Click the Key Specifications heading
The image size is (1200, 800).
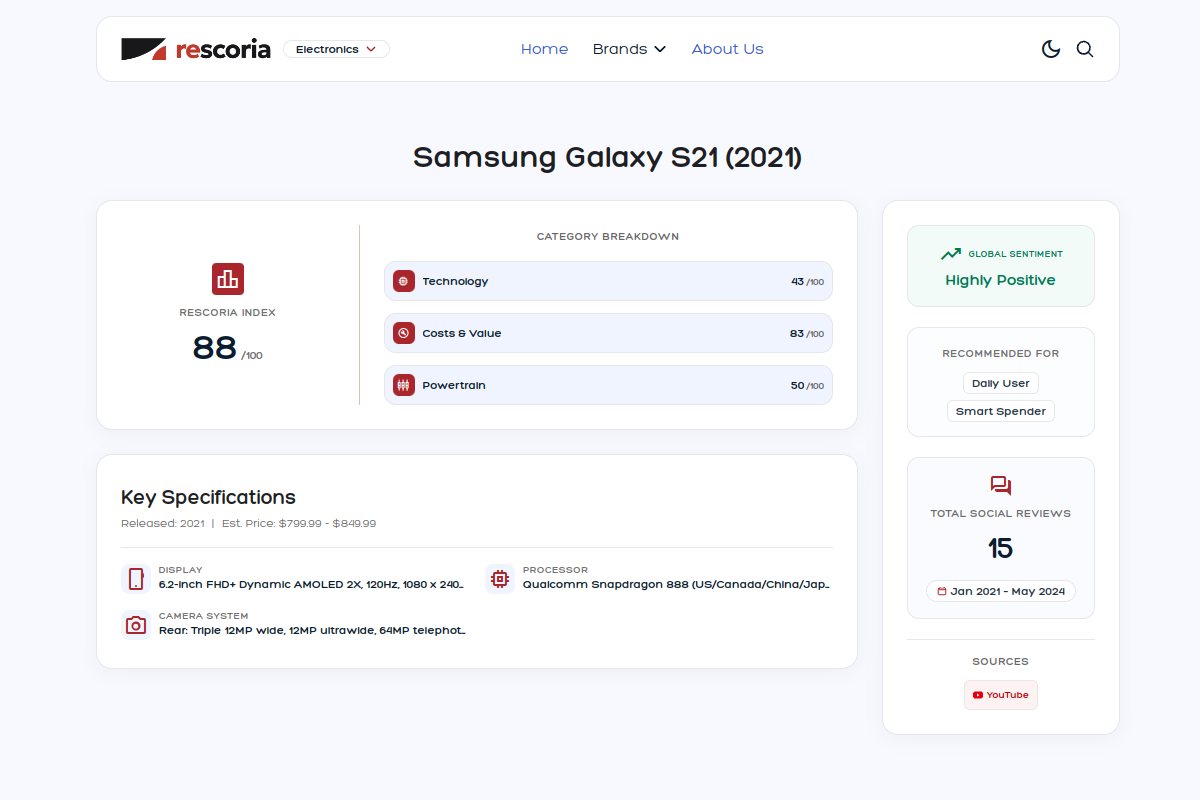pyautogui.click(x=208, y=497)
